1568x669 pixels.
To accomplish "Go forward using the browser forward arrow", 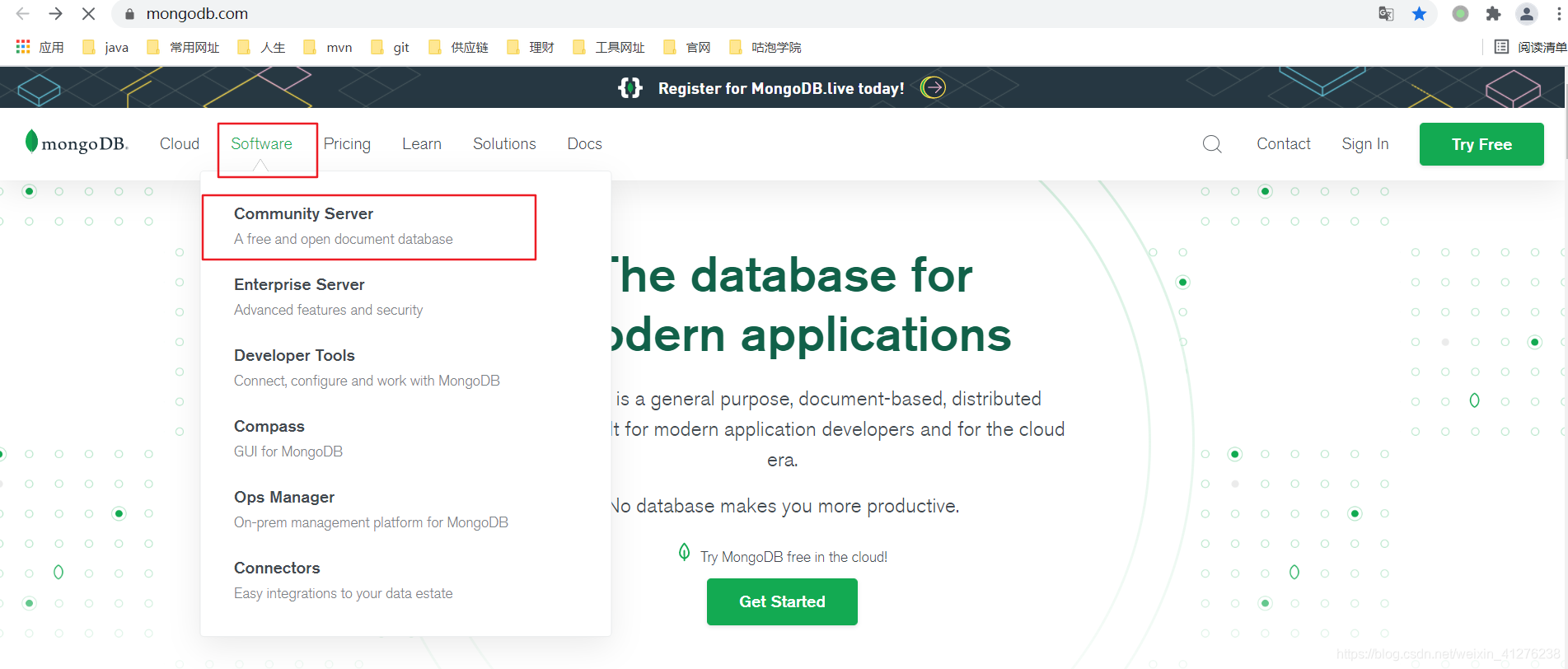I will [x=55, y=13].
